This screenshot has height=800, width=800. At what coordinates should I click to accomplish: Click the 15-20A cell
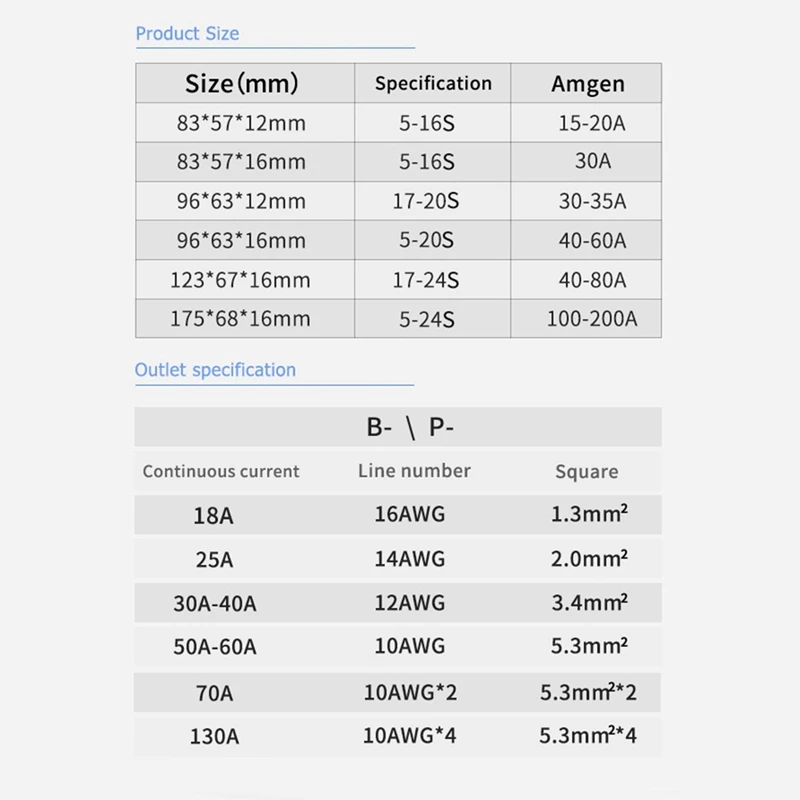click(x=591, y=124)
